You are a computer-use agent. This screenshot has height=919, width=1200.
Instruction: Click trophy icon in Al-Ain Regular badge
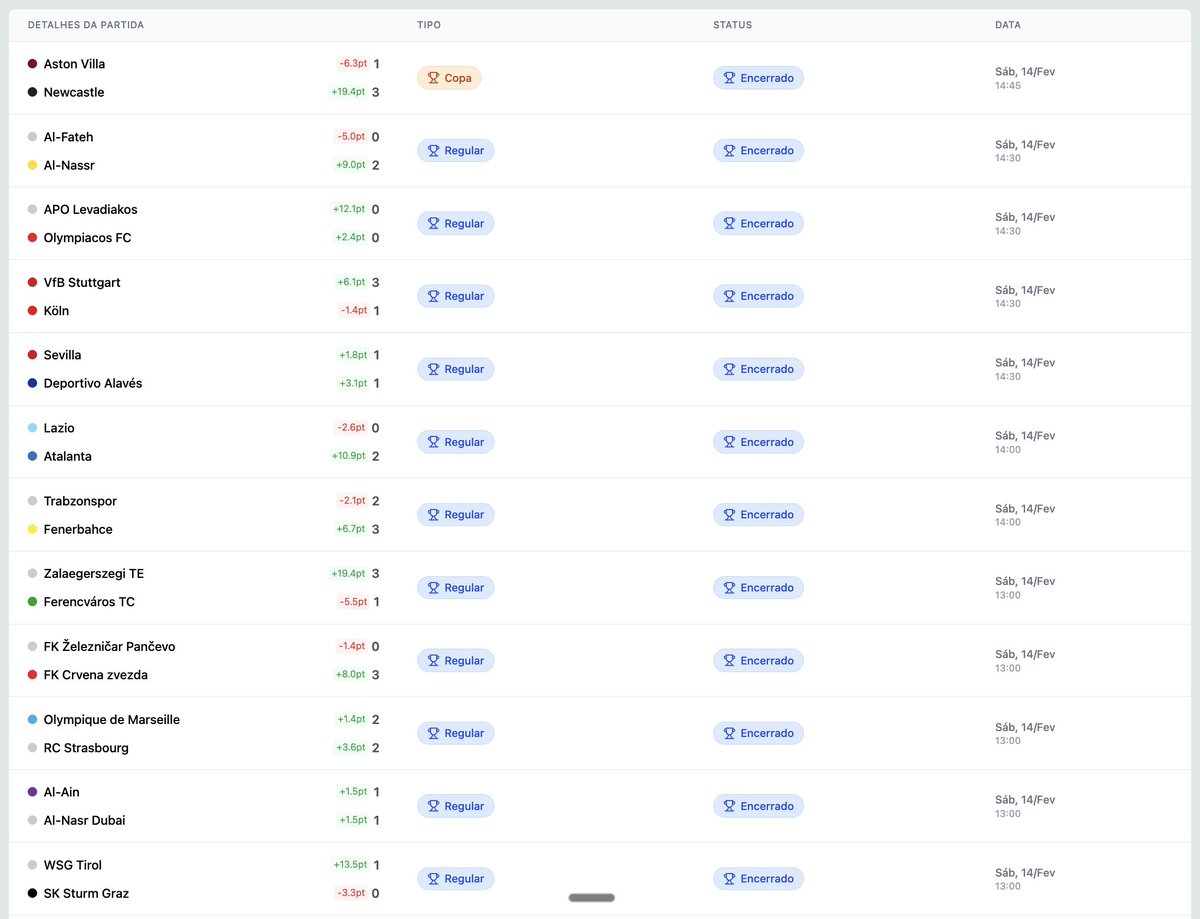434,806
